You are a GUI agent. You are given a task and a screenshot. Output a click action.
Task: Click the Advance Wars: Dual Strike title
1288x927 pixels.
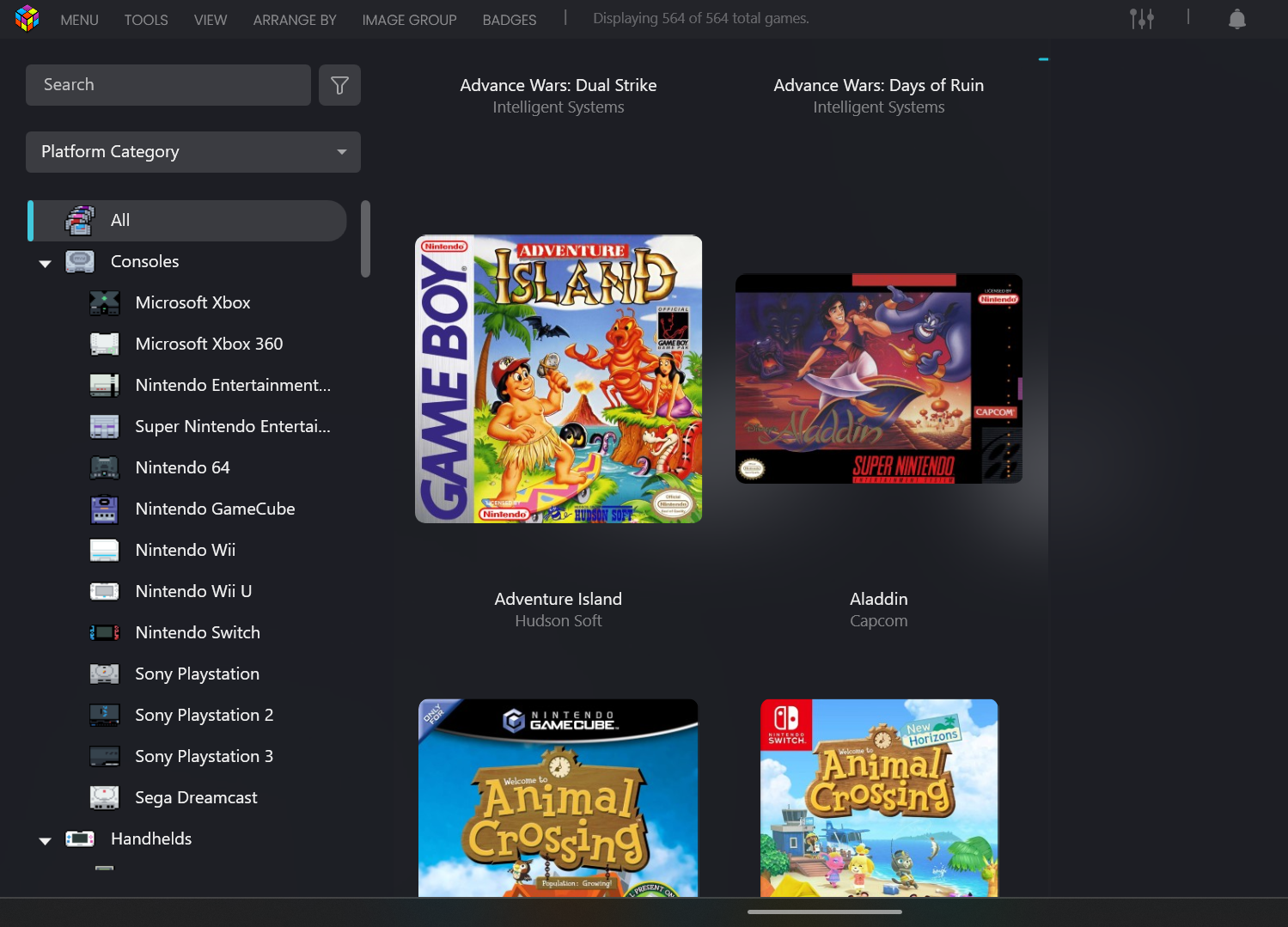pyautogui.click(x=559, y=85)
